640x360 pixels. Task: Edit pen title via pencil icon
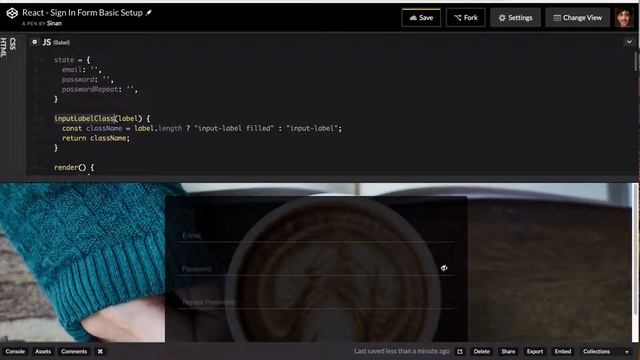(x=149, y=13)
